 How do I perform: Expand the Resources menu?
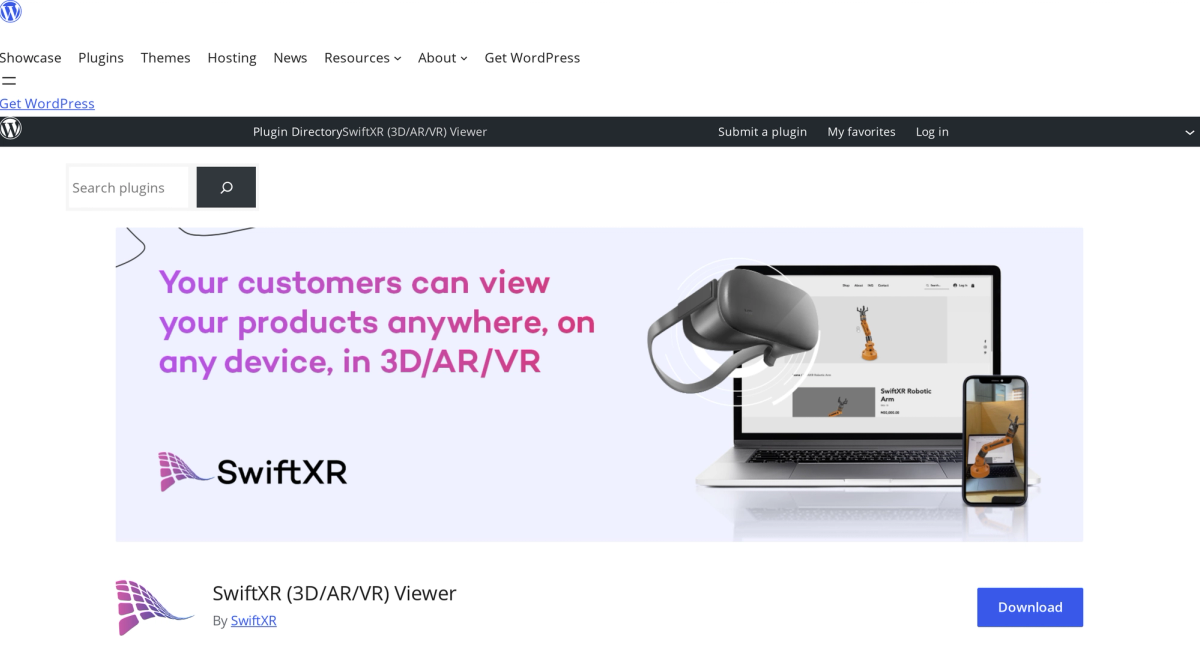362,58
